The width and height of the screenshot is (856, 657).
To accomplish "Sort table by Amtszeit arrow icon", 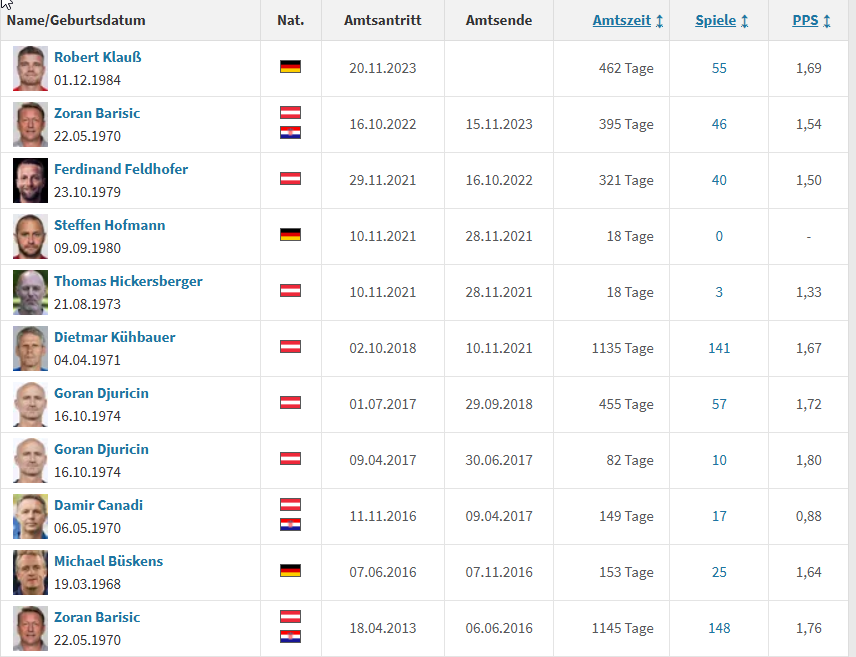I will click(x=659, y=21).
